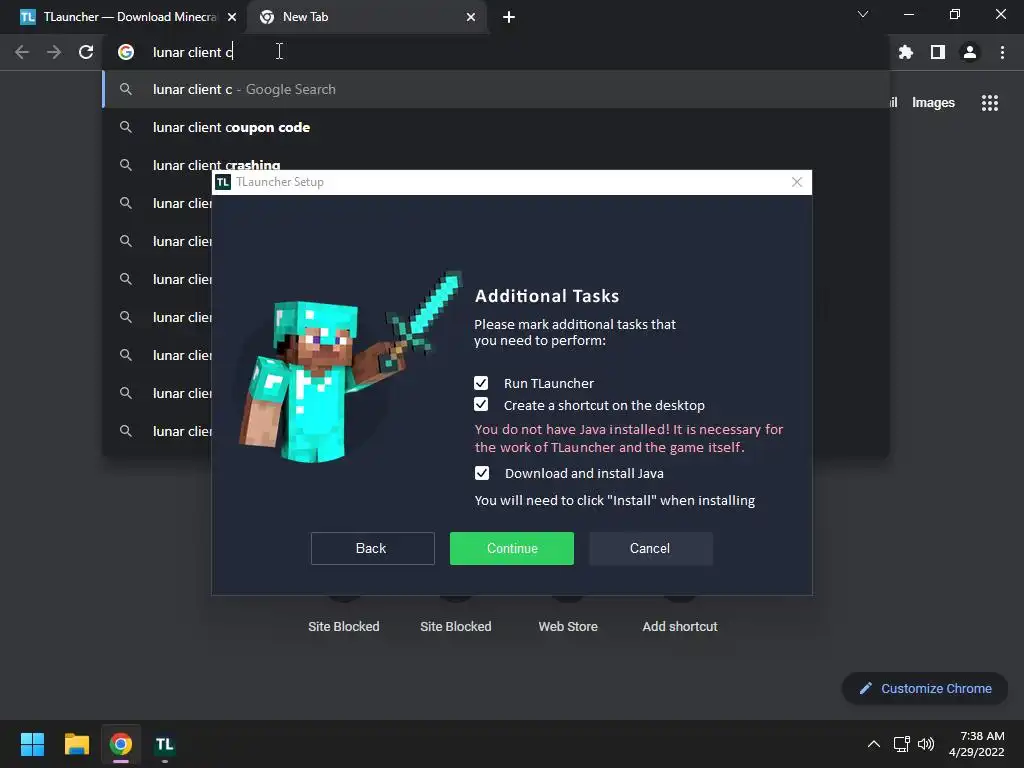Uncheck Download and install Java
This screenshot has width=1024, height=768.
coord(481,473)
